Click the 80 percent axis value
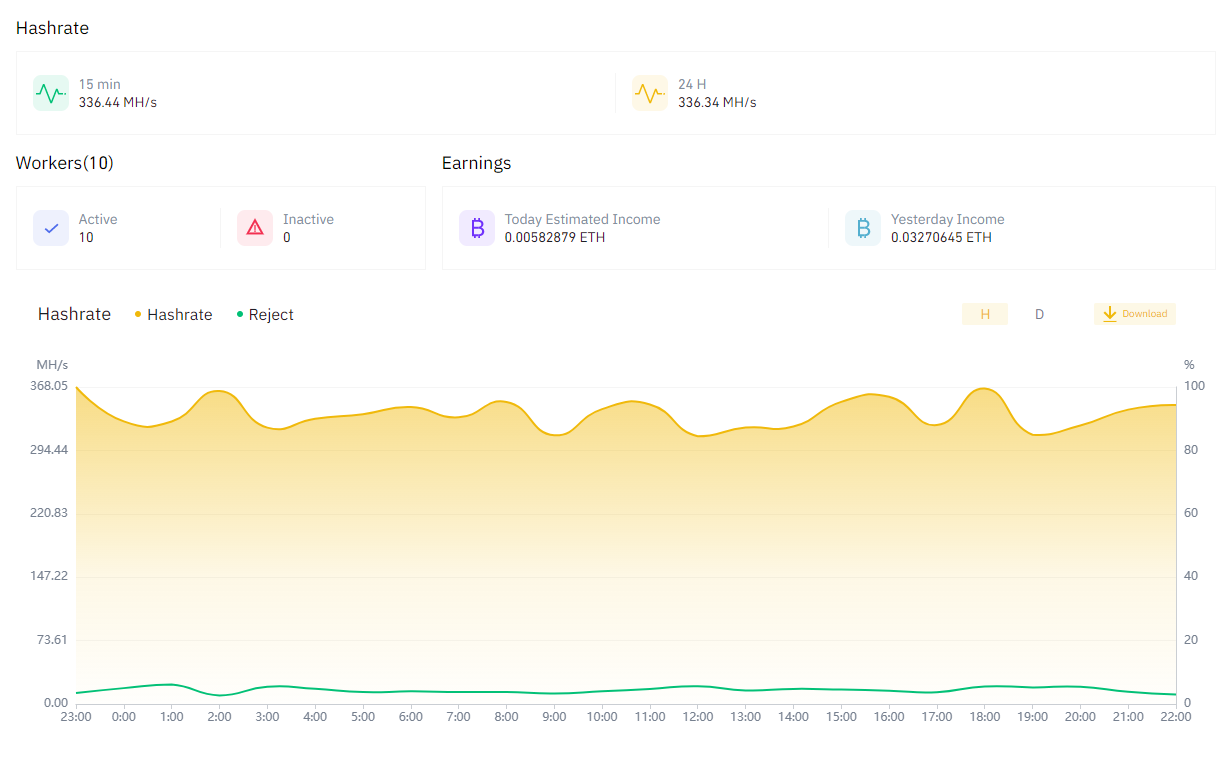The height and width of the screenshot is (758, 1230). pos(1191,450)
